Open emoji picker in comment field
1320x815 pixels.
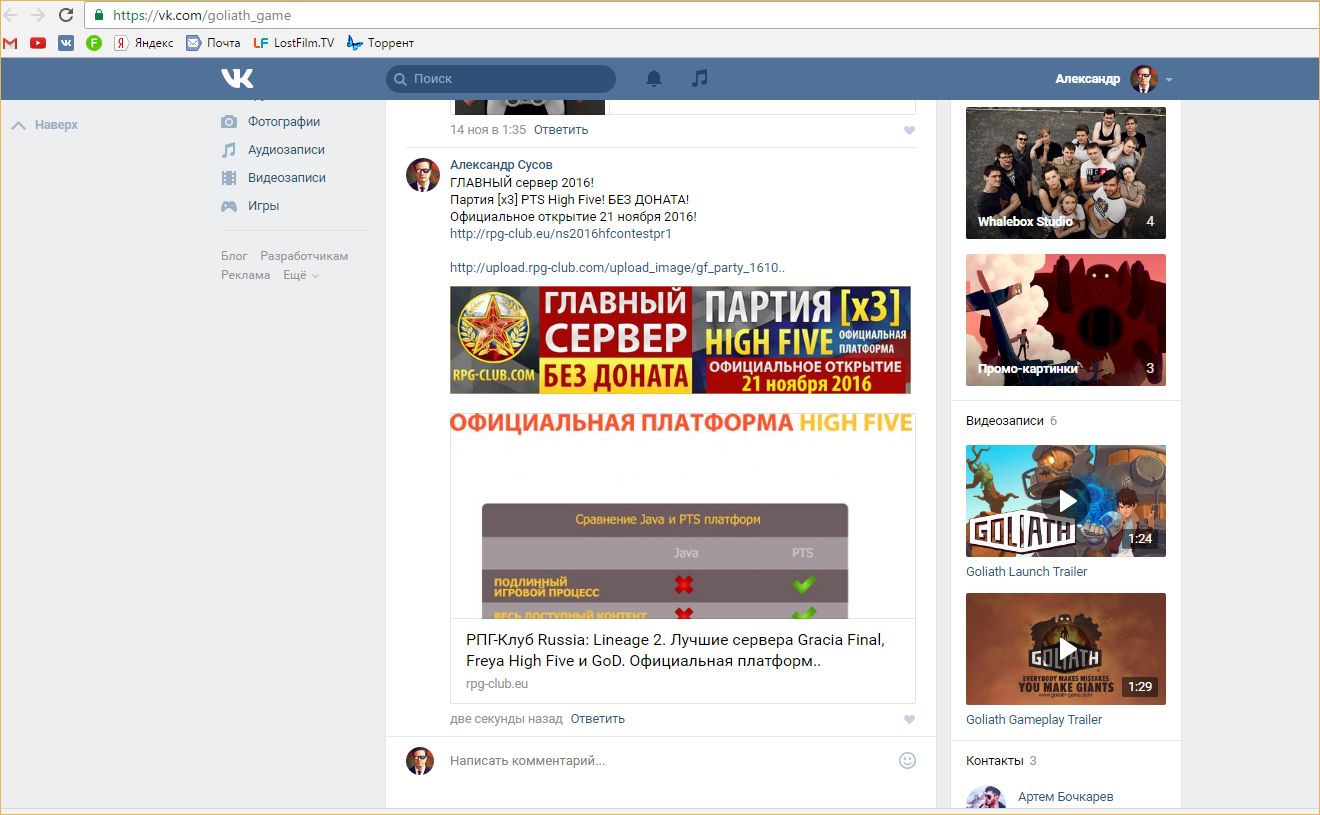coord(907,760)
